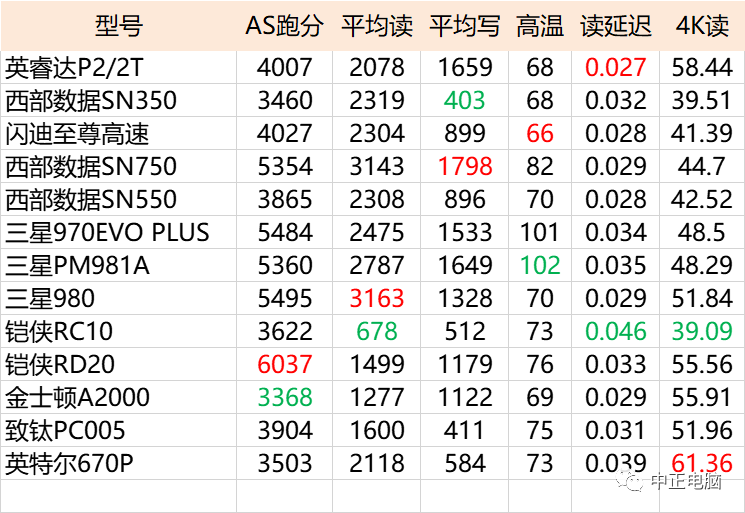
Task: Click the red 4K read 61.36
Action: (x=702, y=463)
